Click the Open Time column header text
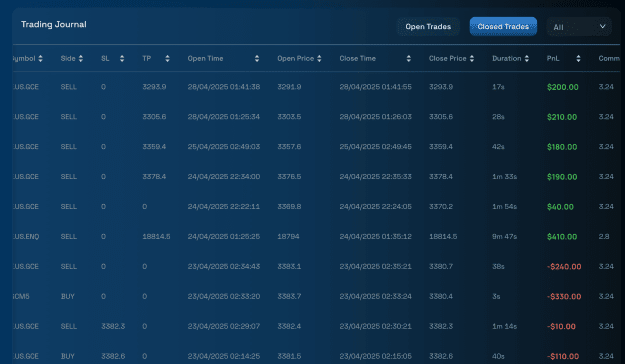625x364 pixels. (205, 59)
